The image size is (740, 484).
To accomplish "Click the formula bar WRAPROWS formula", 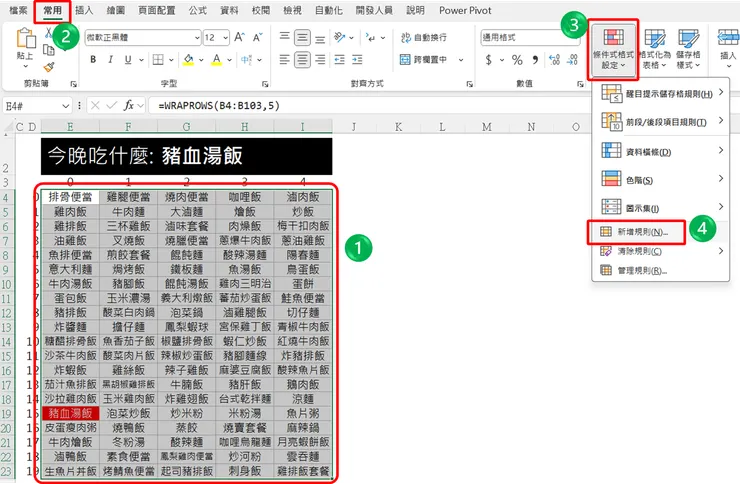I will tap(219, 106).
